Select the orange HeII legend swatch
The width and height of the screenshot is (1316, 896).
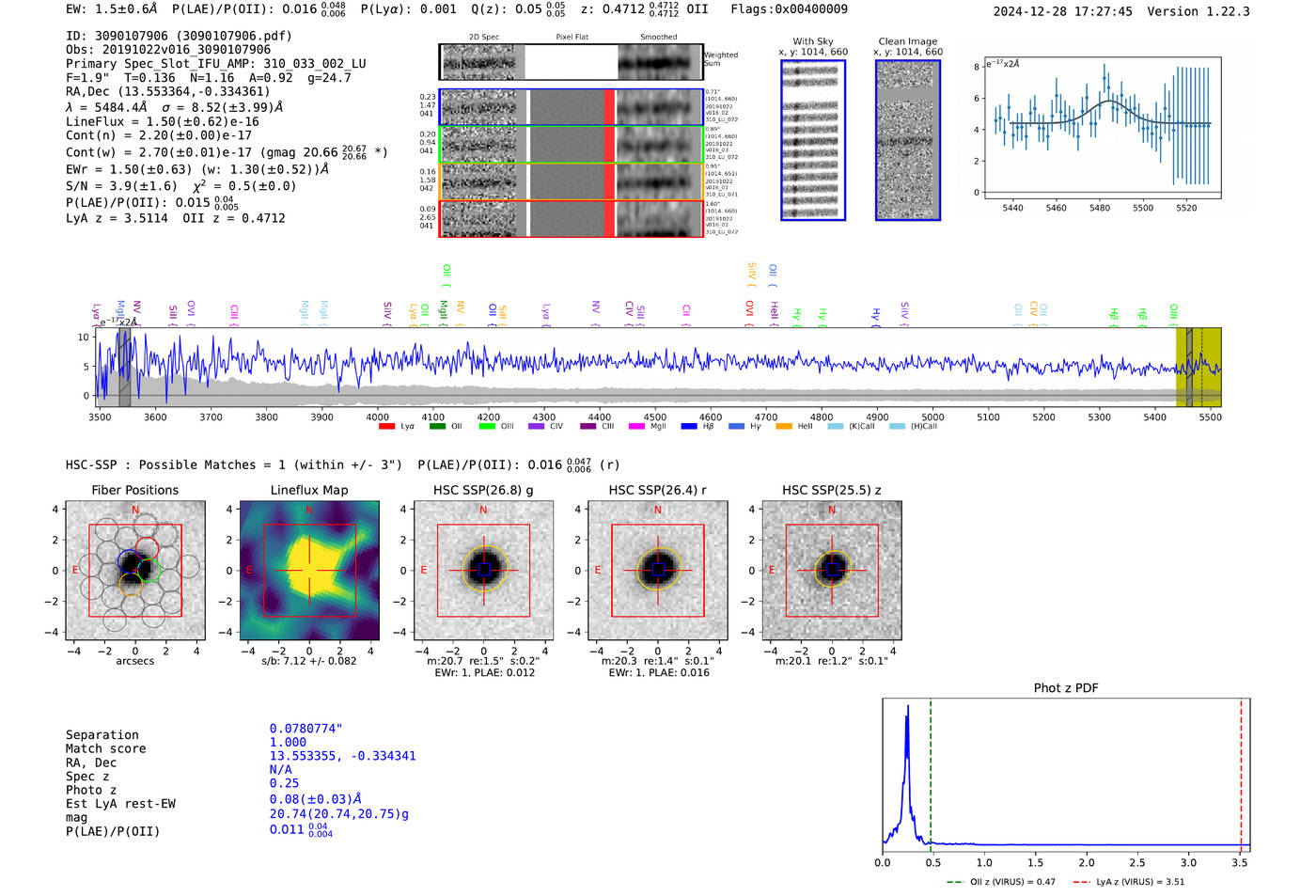tap(783, 427)
